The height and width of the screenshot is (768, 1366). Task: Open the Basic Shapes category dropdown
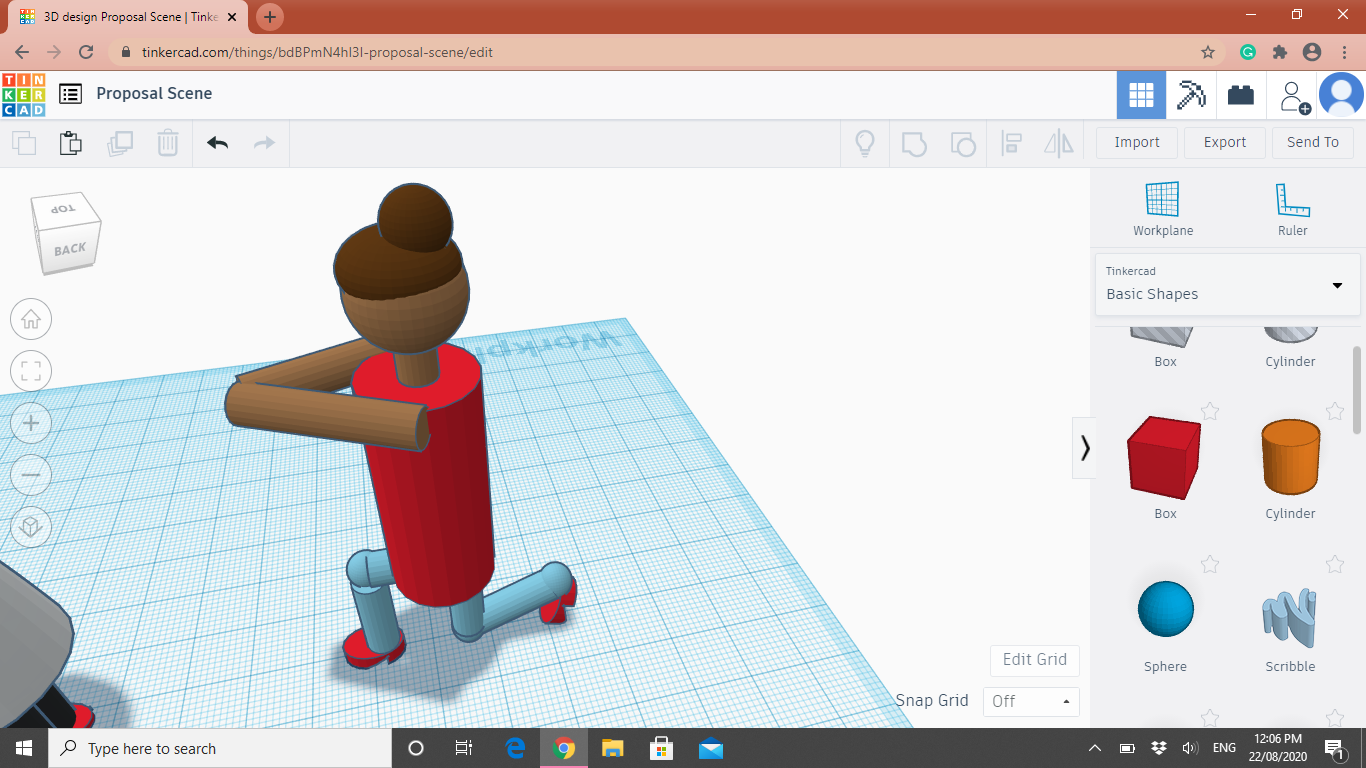tap(1228, 284)
